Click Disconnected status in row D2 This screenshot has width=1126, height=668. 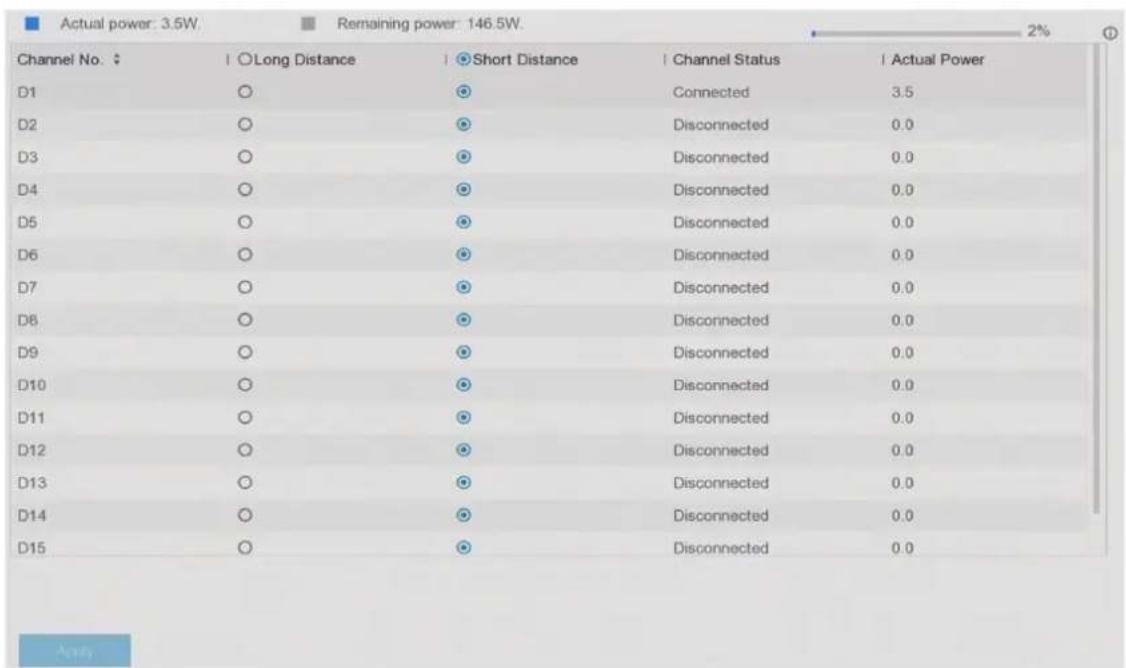coord(720,124)
